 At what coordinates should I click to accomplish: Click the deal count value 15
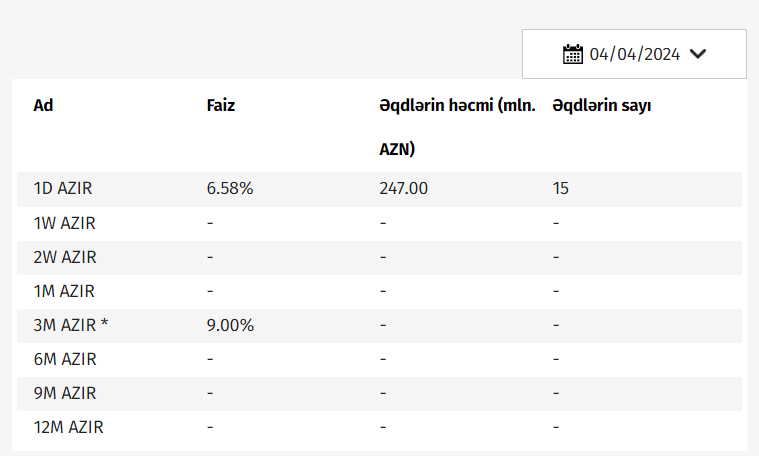pos(560,188)
